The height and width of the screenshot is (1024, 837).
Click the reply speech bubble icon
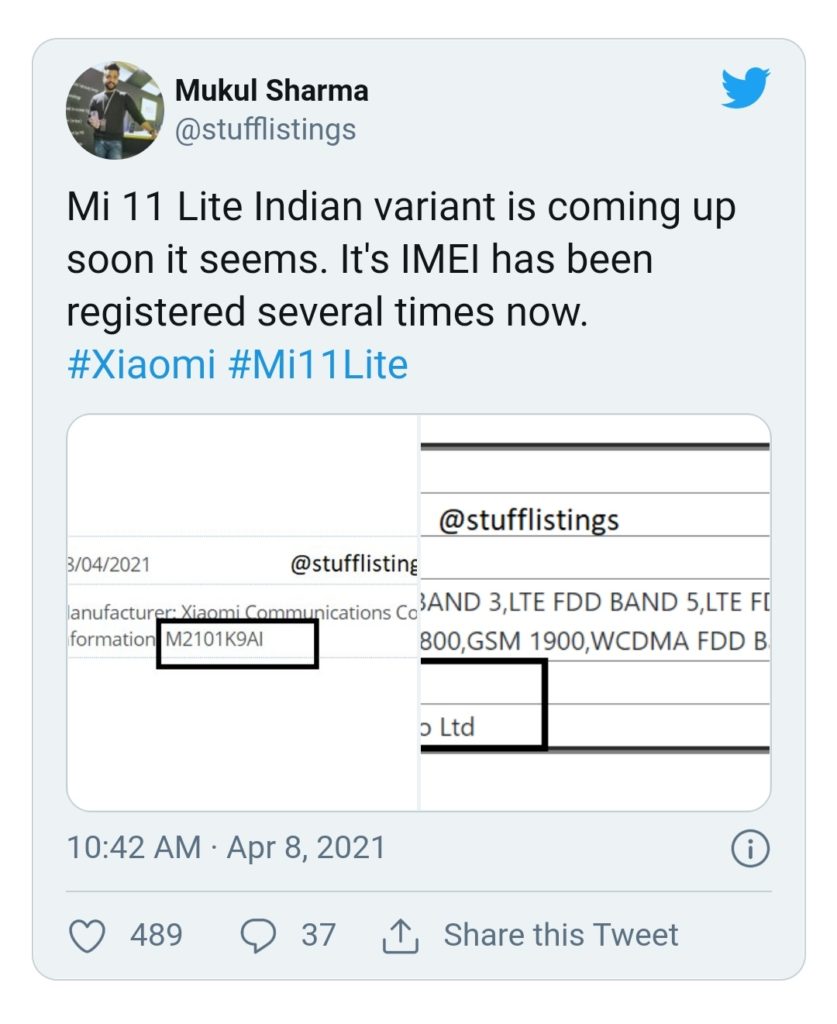[x=259, y=935]
